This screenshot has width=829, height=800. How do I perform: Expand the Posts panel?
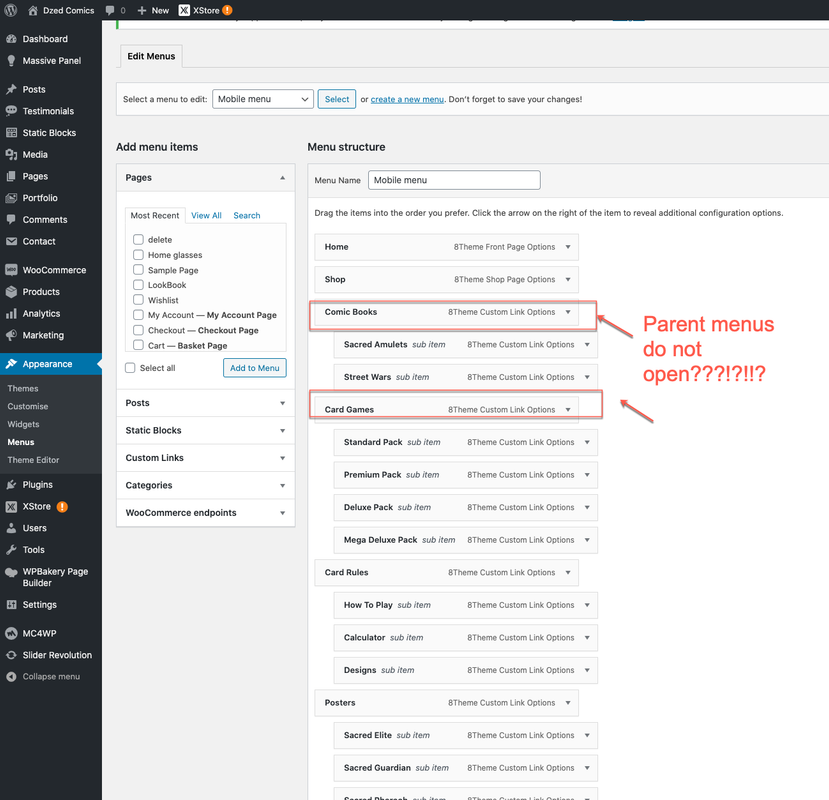pyautogui.click(x=206, y=403)
